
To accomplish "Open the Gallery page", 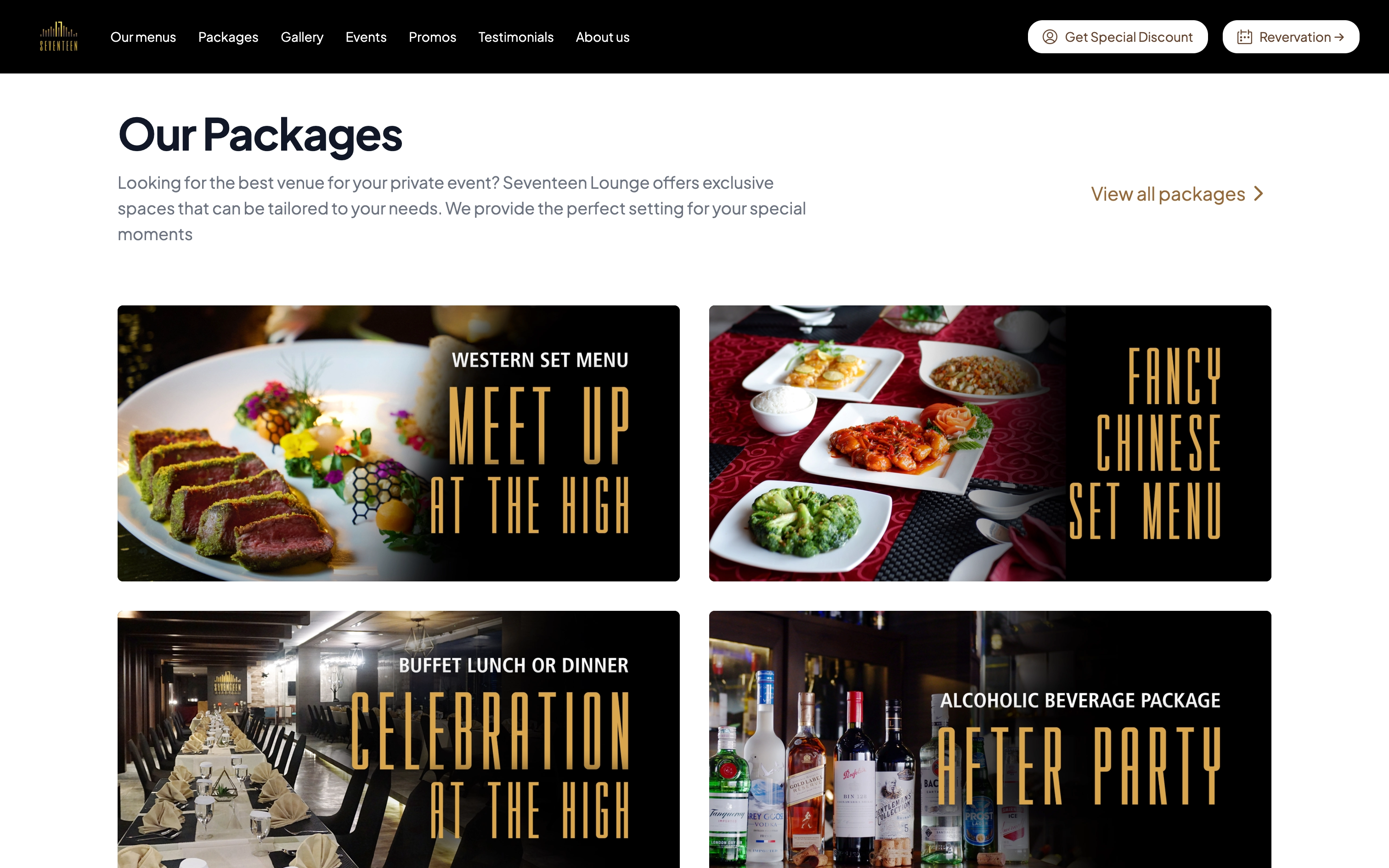I will coord(302,37).
